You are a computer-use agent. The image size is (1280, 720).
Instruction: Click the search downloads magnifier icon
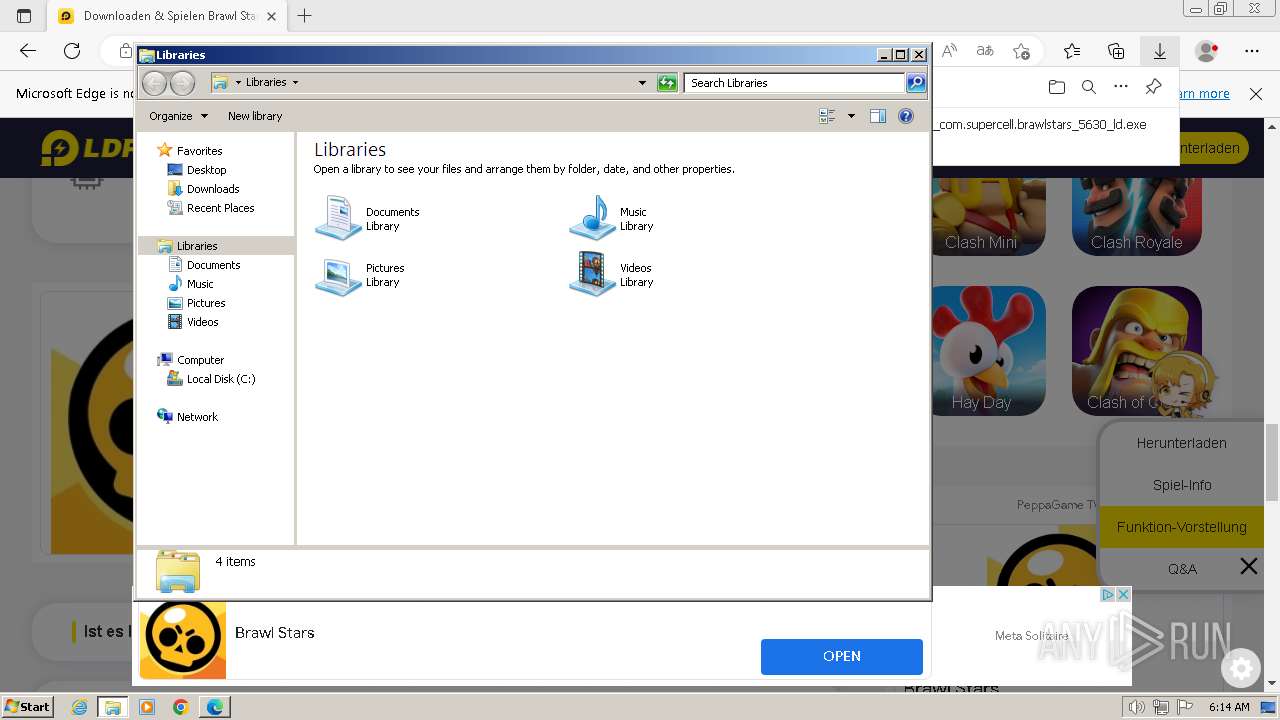1089,87
